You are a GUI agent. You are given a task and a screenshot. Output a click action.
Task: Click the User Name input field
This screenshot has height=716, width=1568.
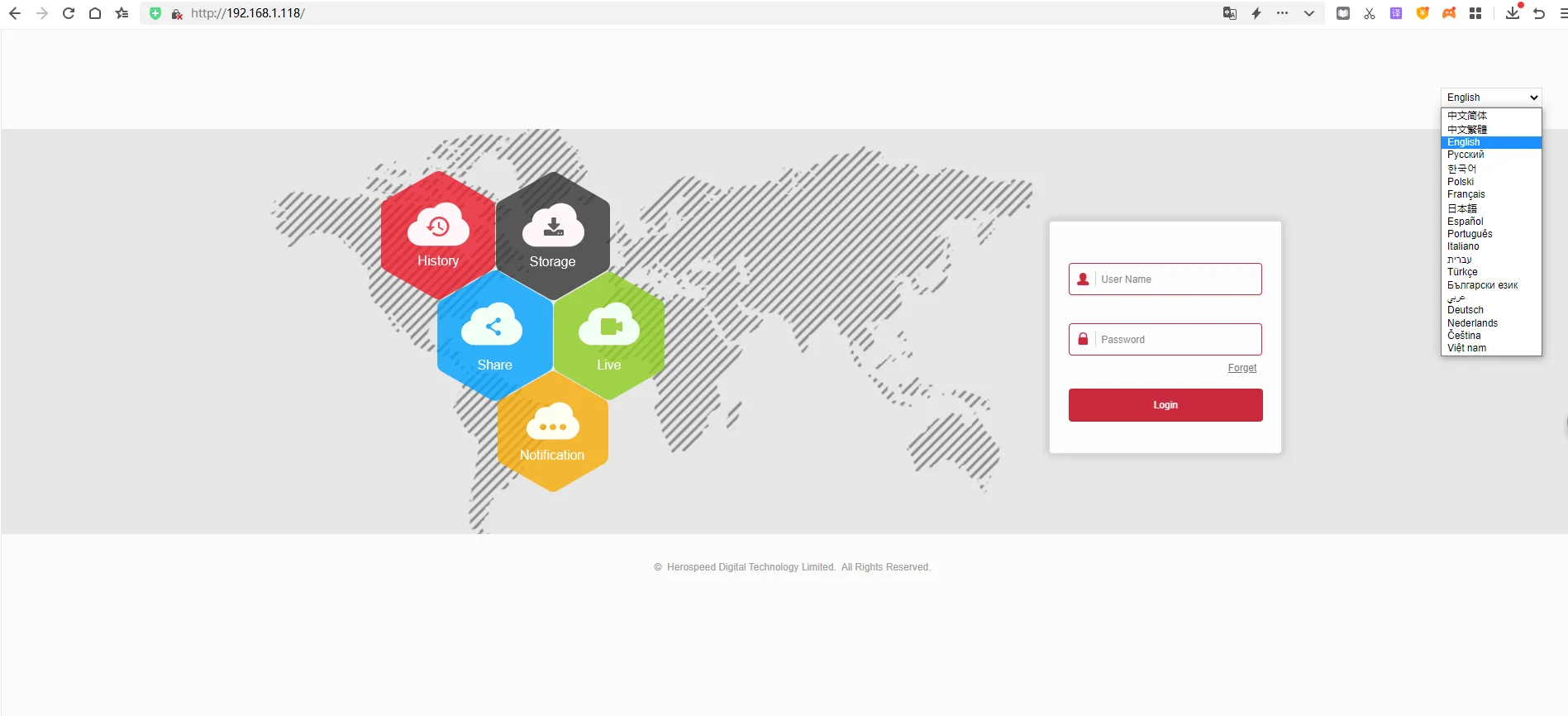tap(1165, 279)
